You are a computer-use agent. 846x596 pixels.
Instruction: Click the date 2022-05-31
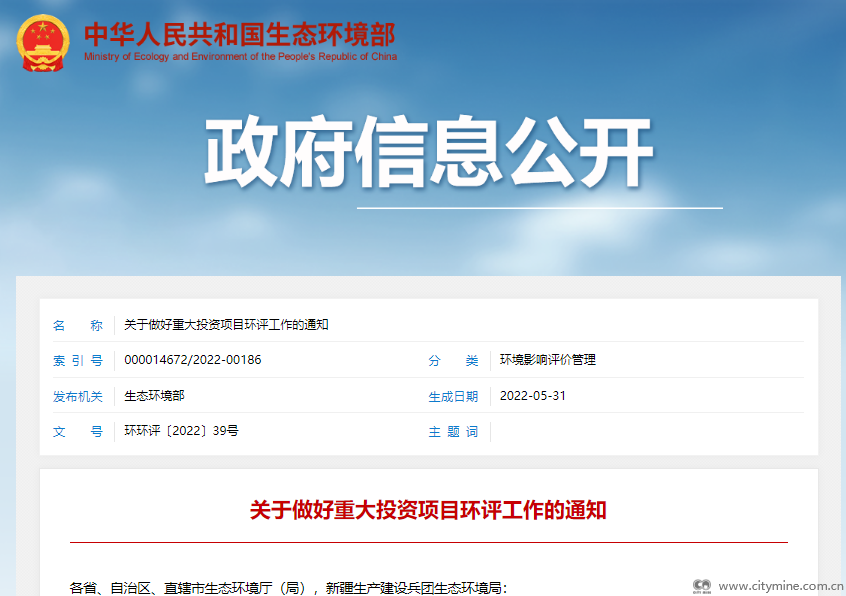click(532, 396)
